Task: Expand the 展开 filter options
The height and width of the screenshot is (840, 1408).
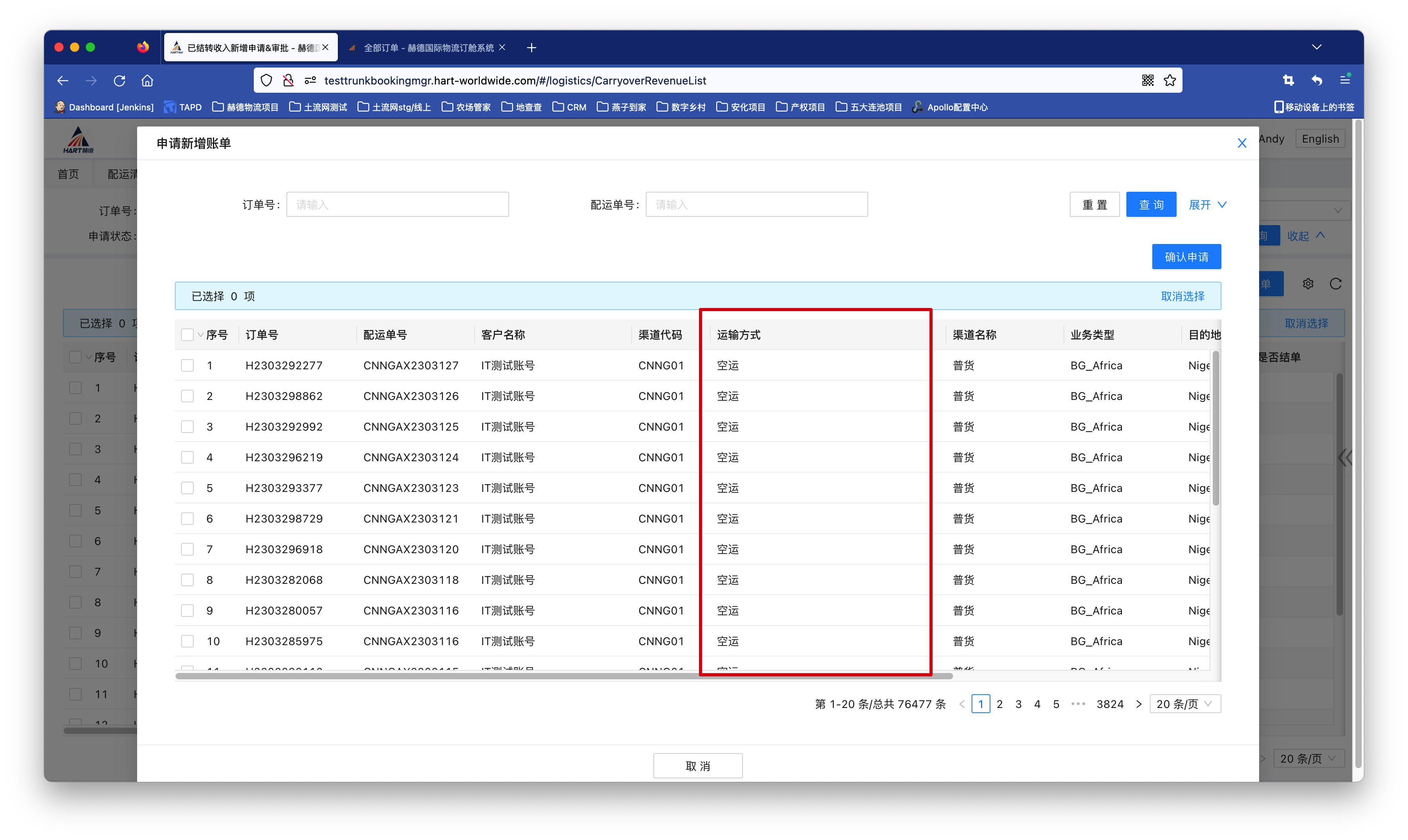Action: [x=1207, y=205]
